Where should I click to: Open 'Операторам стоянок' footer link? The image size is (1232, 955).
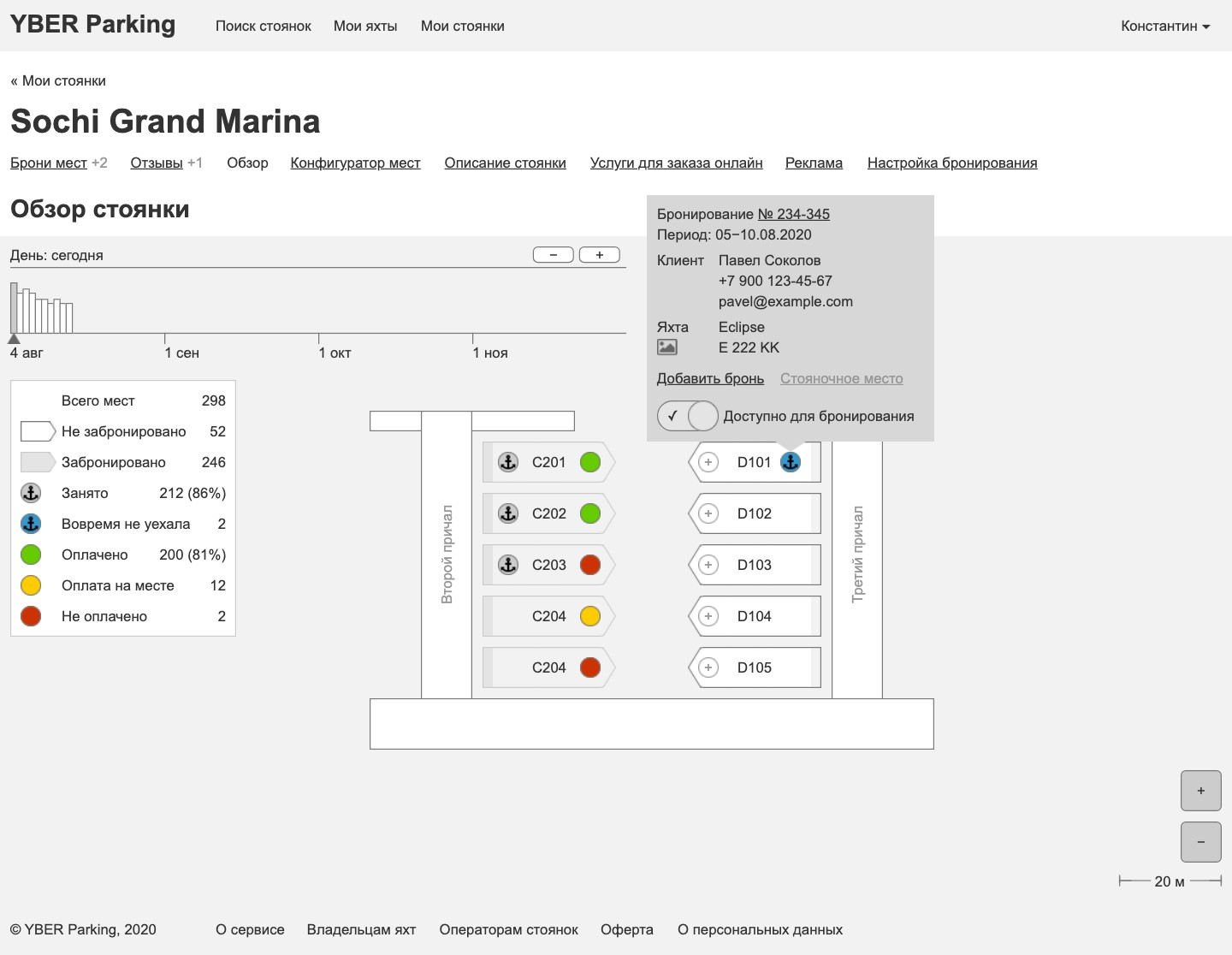tap(509, 929)
